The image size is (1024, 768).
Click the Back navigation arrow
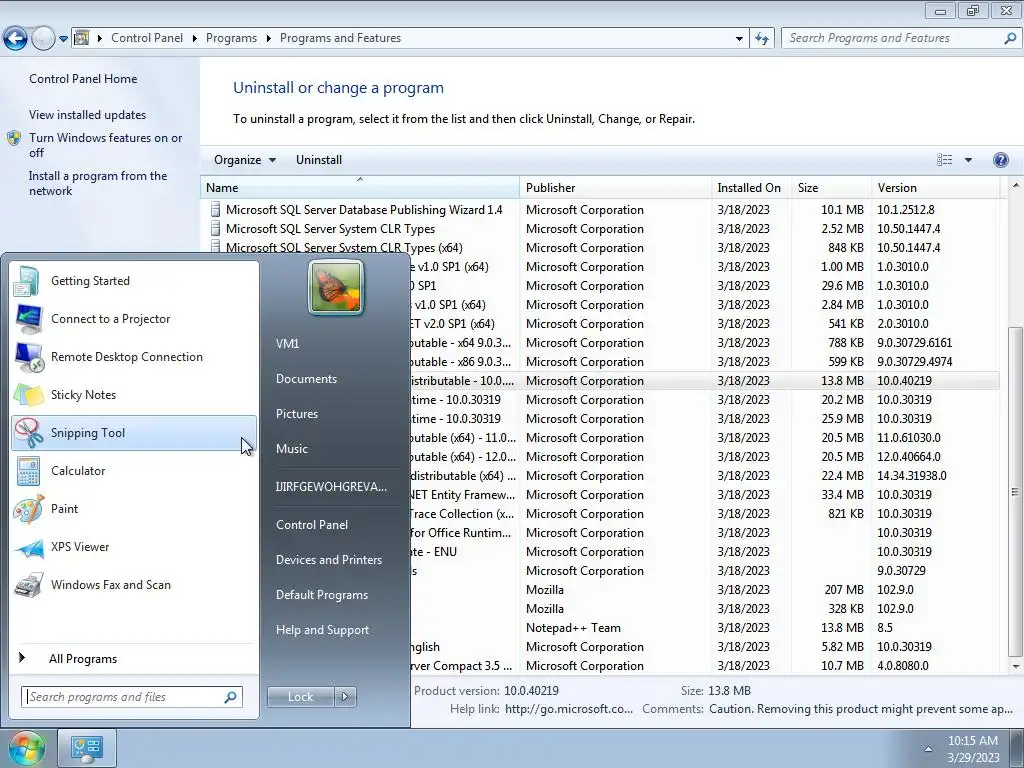[x=15, y=39]
